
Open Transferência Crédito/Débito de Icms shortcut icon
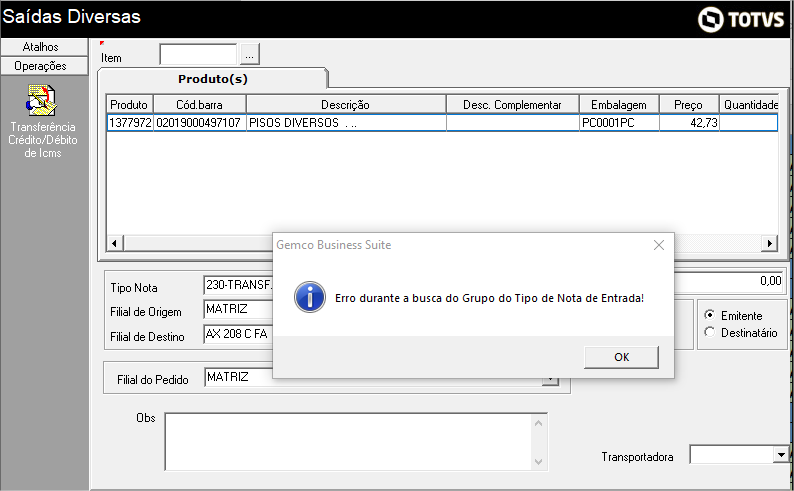coord(42,100)
